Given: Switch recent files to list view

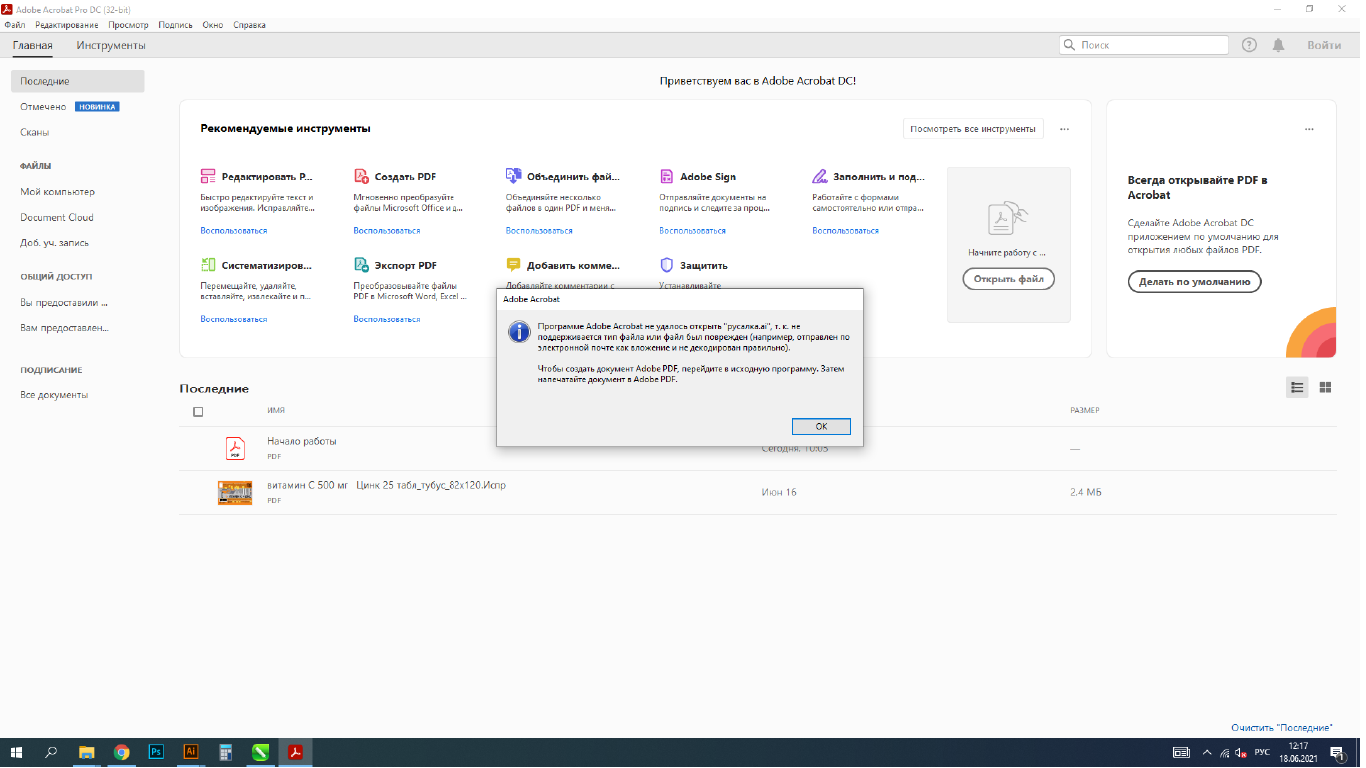Looking at the screenshot, I should [x=1297, y=387].
